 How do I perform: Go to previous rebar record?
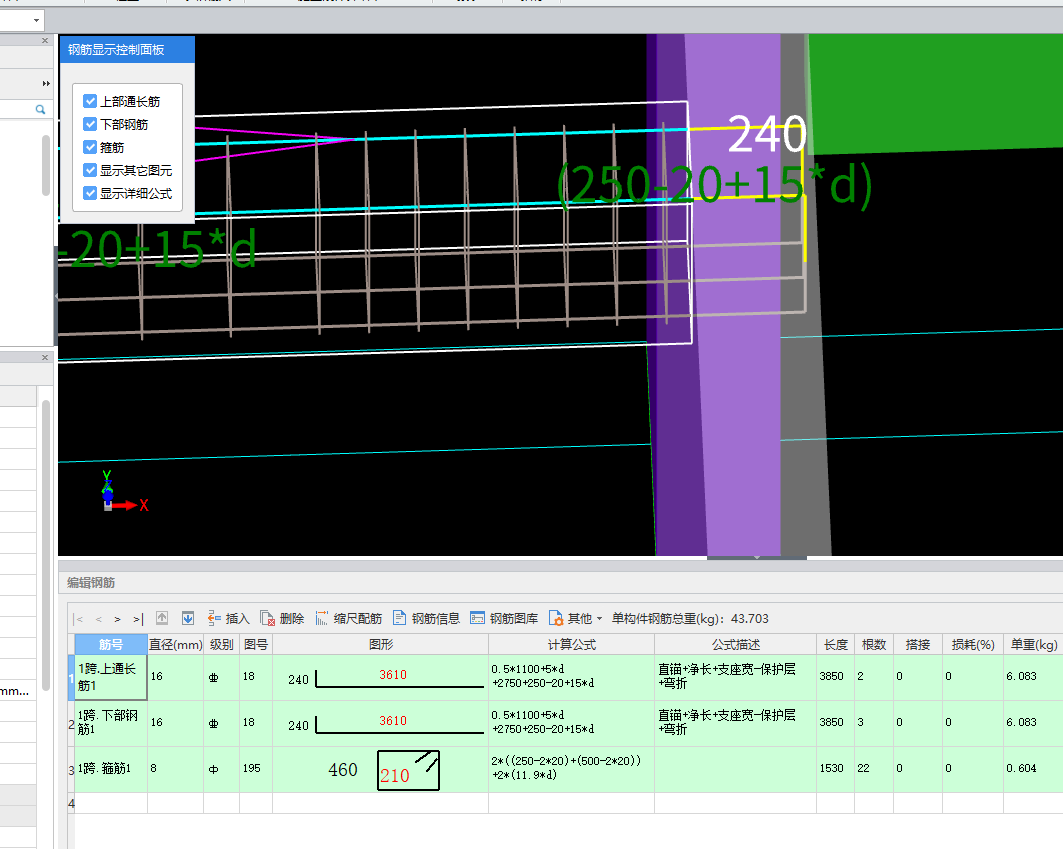coord(99,619)
